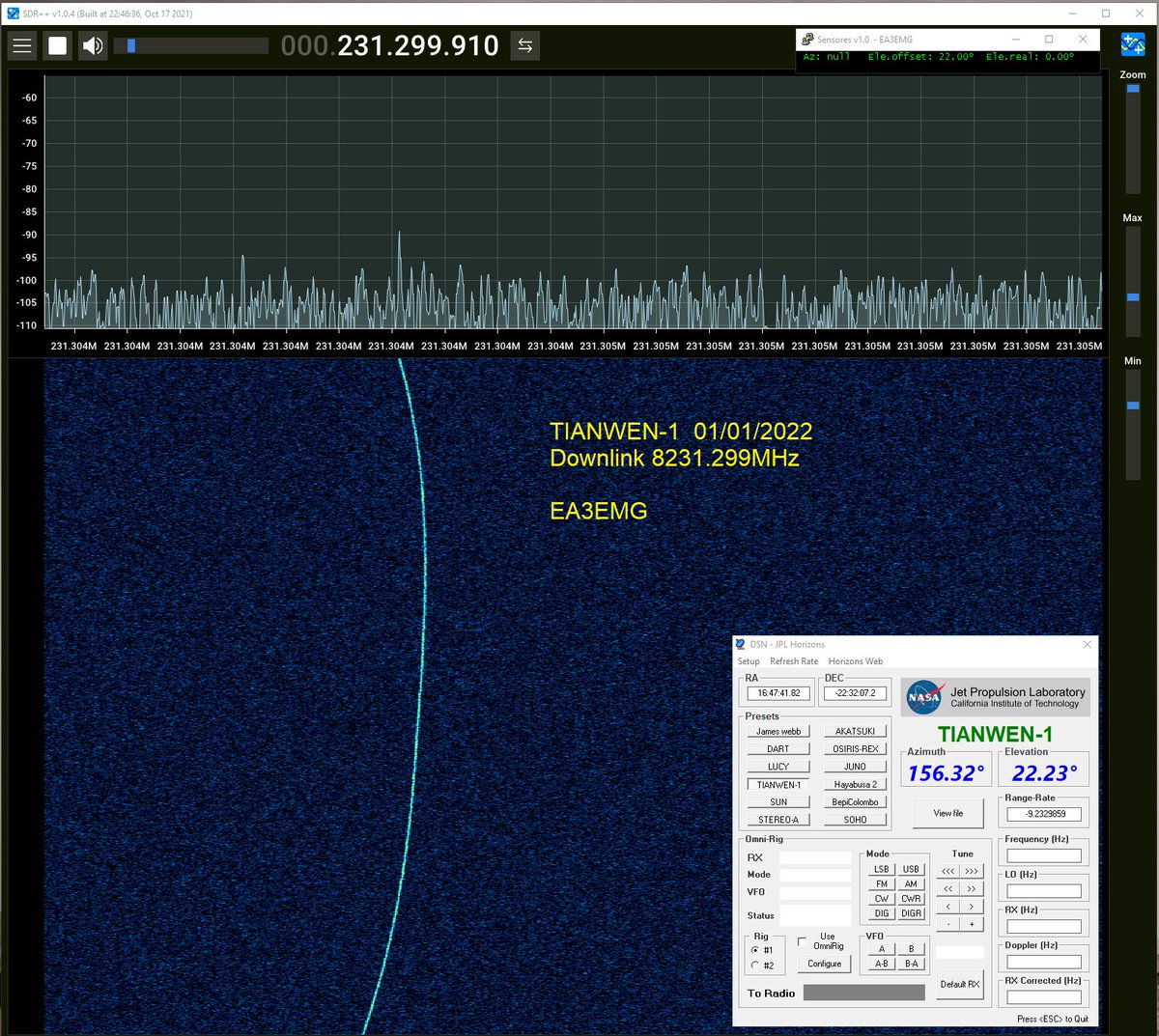The width and height of the screenshot is (1159, 1036).
Task: Select USB mode in Omni-Rig panel
Action: click(x=910, y=868)
